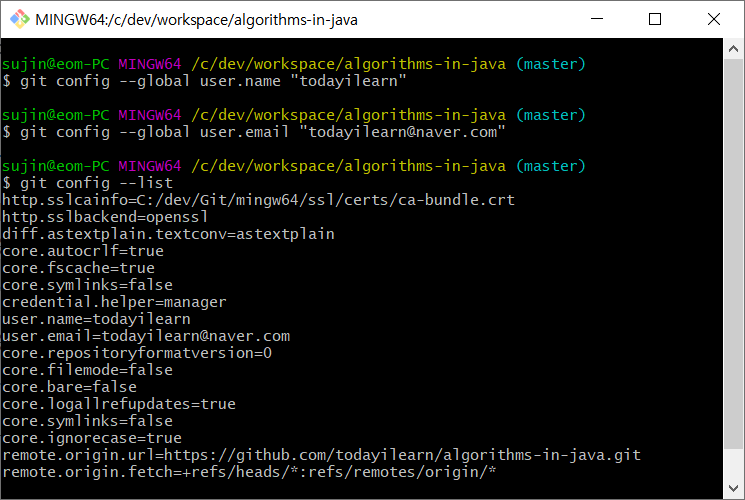The width and height of the screenshot is (745, 500).
Task: Click the vertical scrollbar thumb
Action: click(733, 253)
